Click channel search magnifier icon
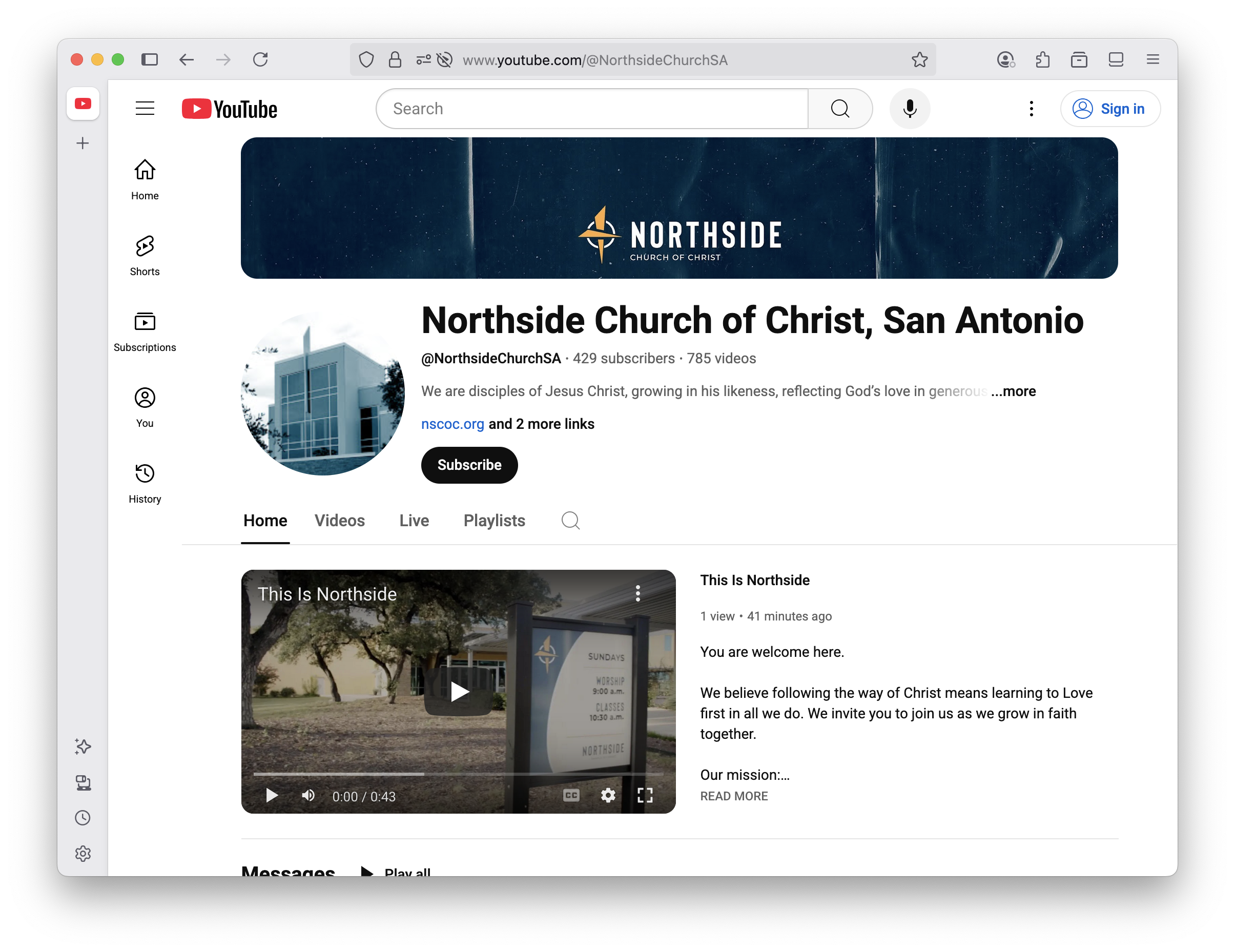Viewport: 1235px width, 952px height. [x=570, y=520]
